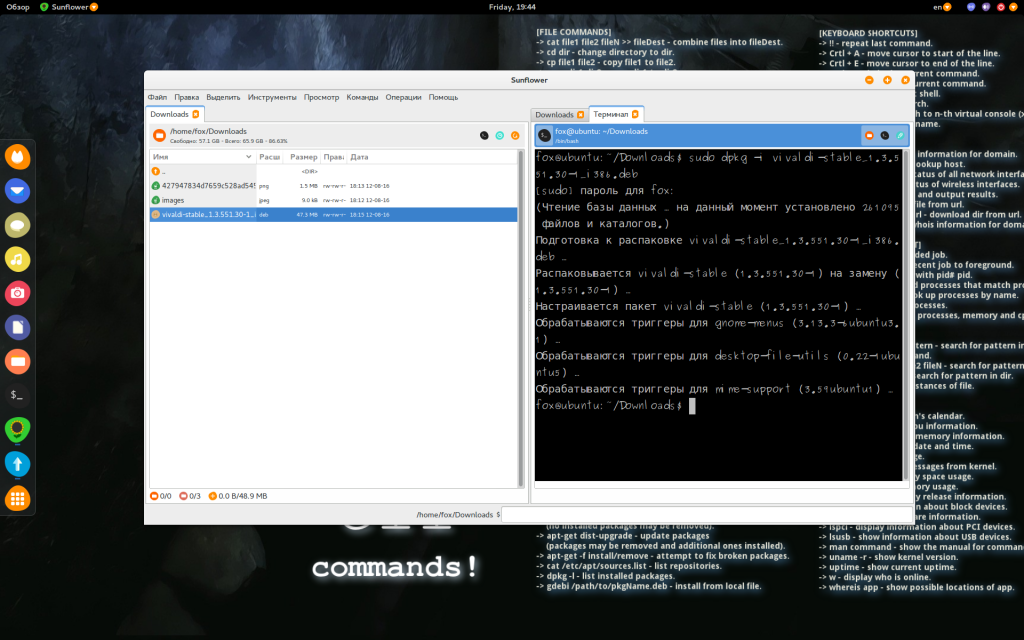Click the 0/0 directories status indicator
Screen dimensions: 1024x640
pyautogui.click(x=161, y=496)
